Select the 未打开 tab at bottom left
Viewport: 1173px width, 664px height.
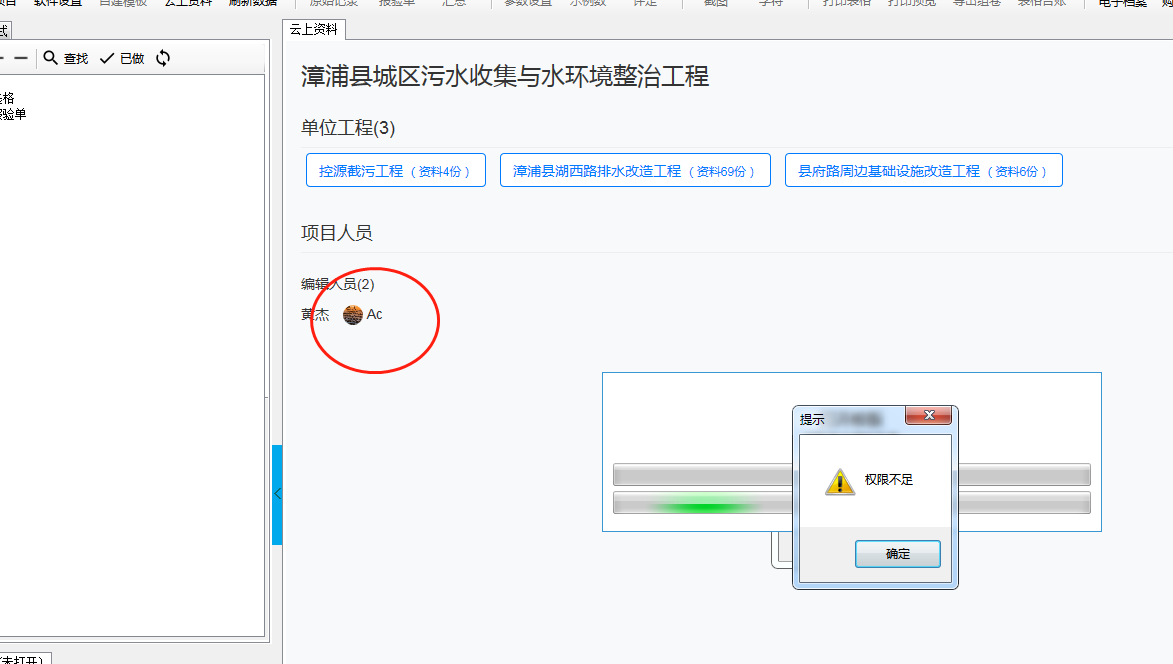24,658
